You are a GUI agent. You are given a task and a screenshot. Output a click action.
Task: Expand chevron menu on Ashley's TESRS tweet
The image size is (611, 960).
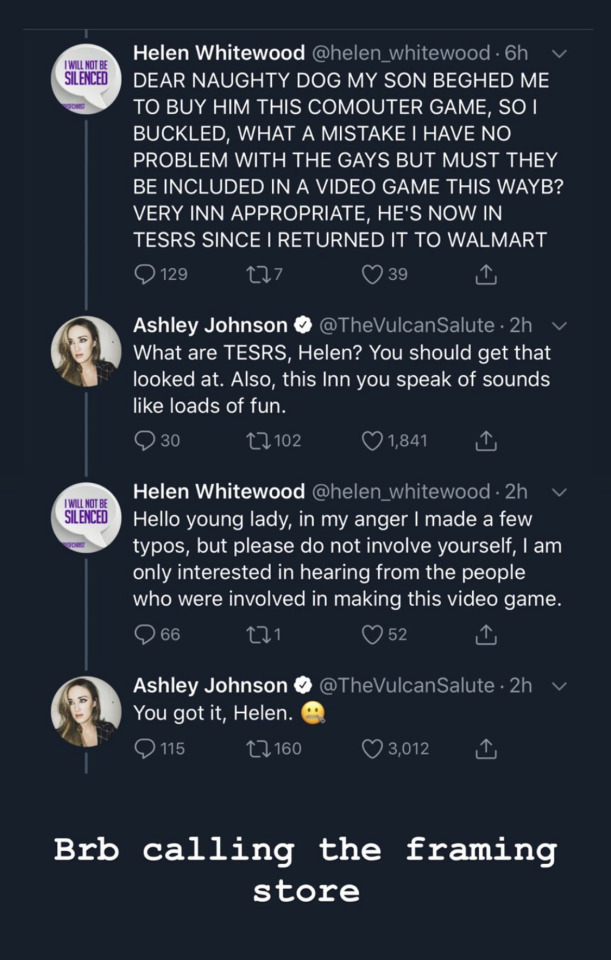click(559, 326)
